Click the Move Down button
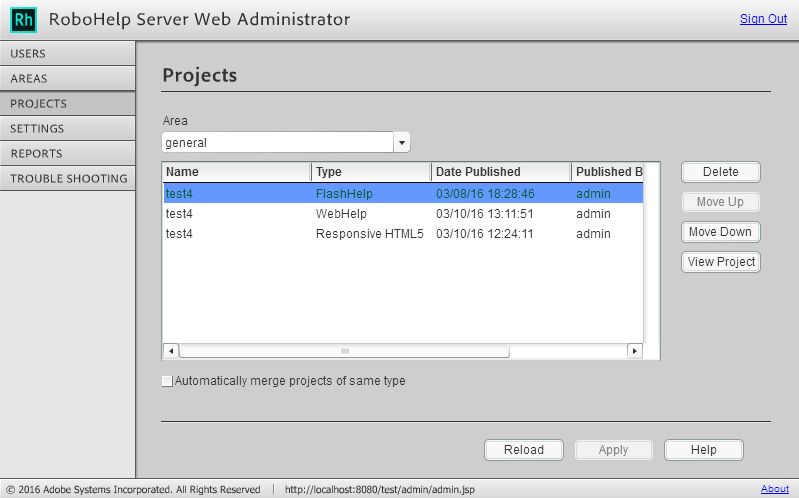 [x=721, y=232]
